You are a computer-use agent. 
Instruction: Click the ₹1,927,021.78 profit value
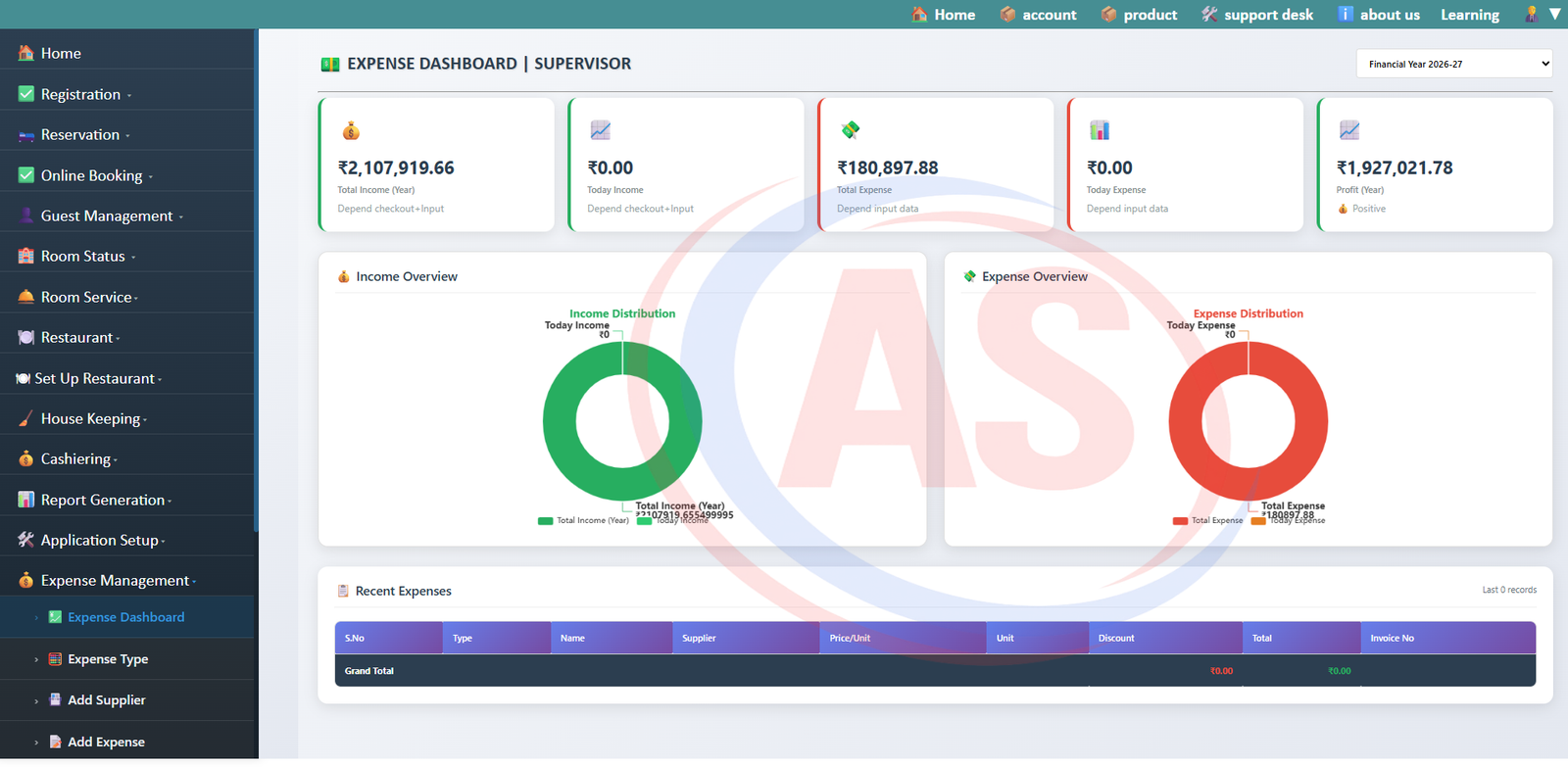(1395, 168)
